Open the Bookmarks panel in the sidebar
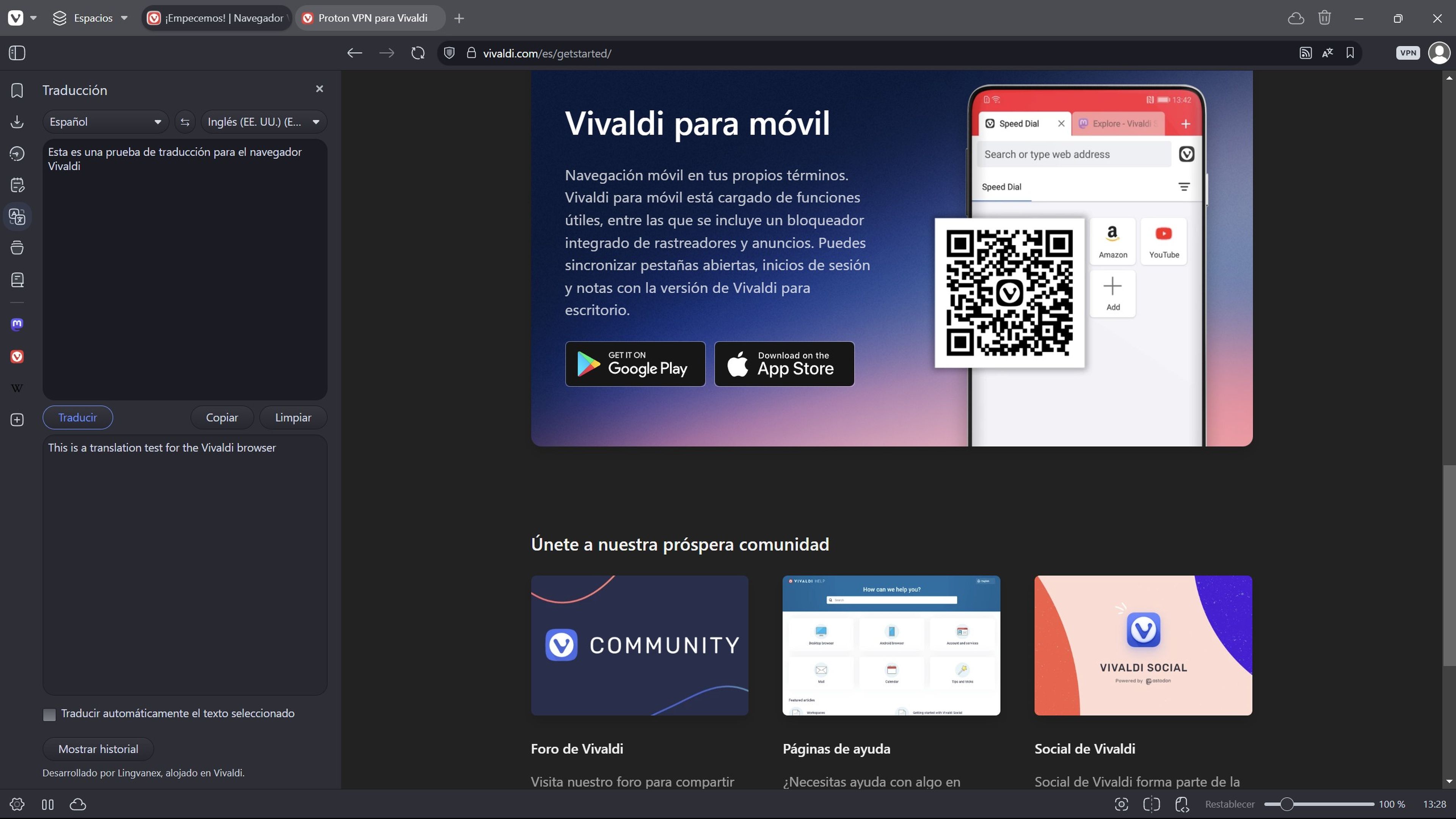The width and height of the screenshot is (1456, 819). pyautogui.click(x=17, y=89)
